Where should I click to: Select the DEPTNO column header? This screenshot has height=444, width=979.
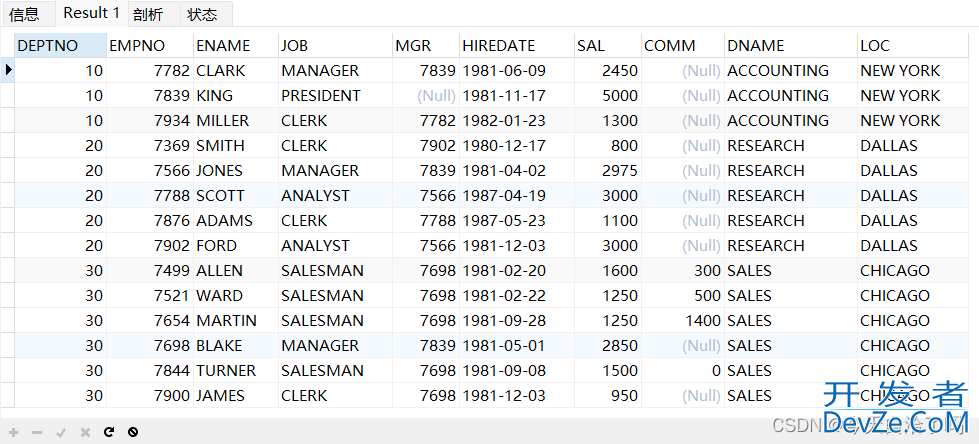tap(61, 46)
